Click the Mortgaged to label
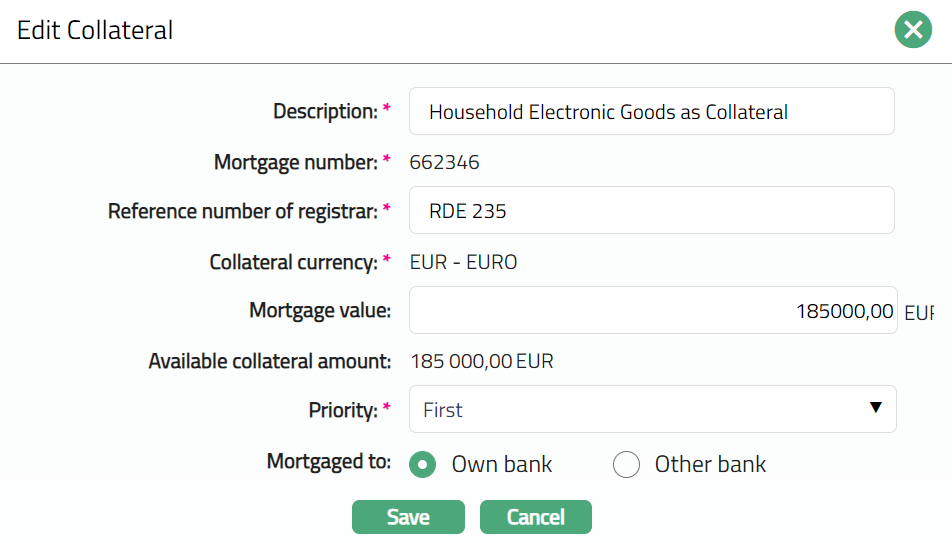Viewport: 952px width, 543px height. pyautogui.click(x=328, y=461)
